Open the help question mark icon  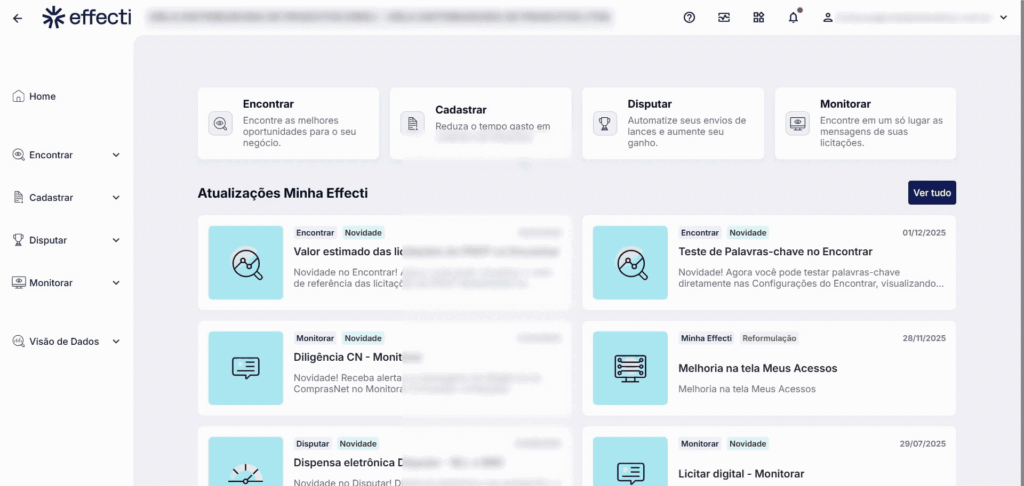click(689, 18)
